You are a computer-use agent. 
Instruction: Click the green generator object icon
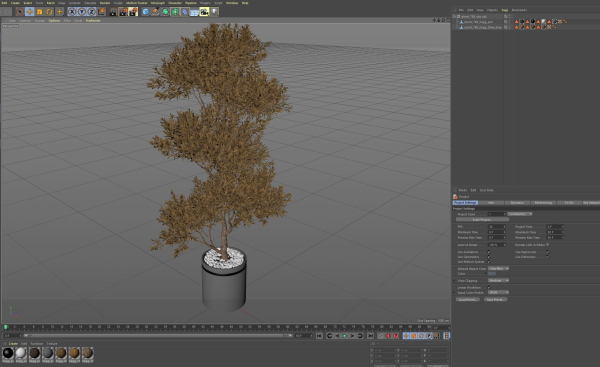165,12
